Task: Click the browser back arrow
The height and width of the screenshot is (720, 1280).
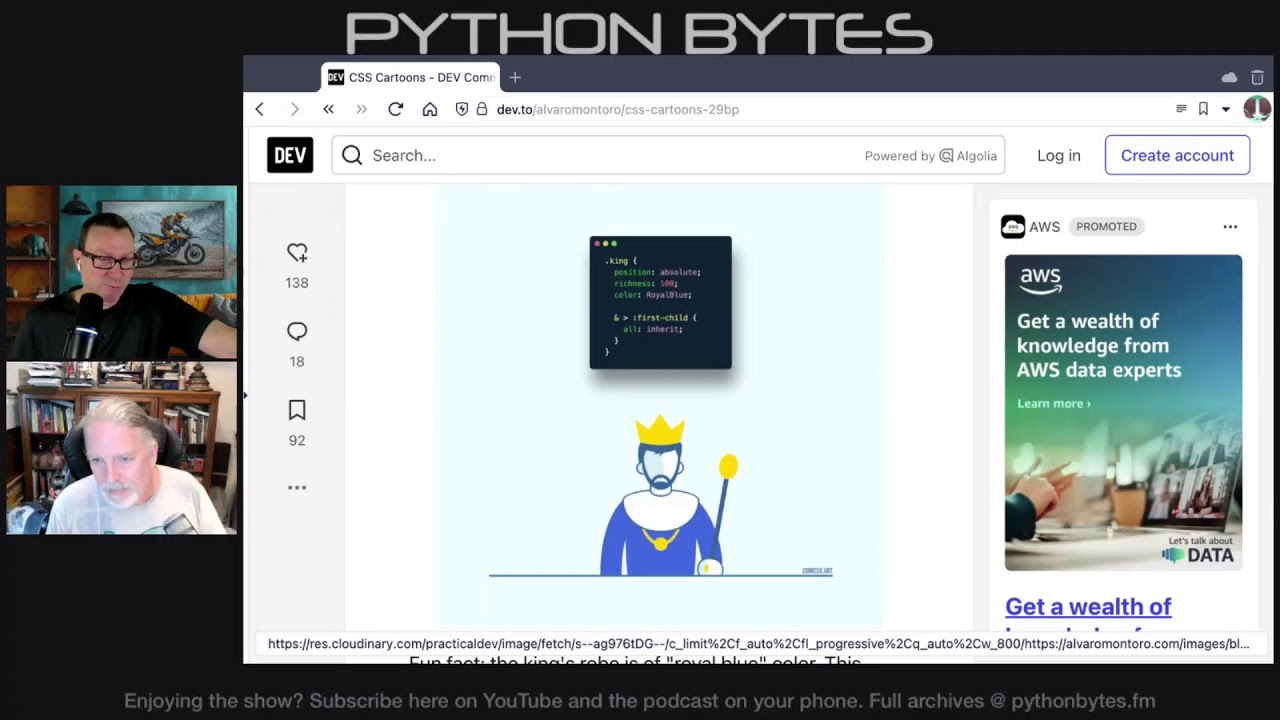Action: tap(260, 109)
